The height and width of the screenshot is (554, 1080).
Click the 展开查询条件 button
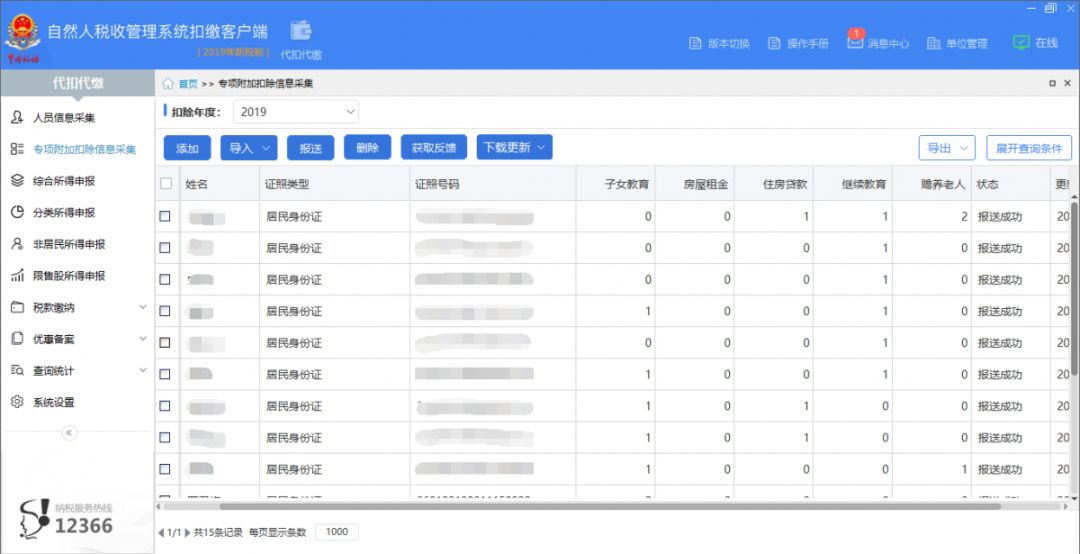coord(1029,147)
